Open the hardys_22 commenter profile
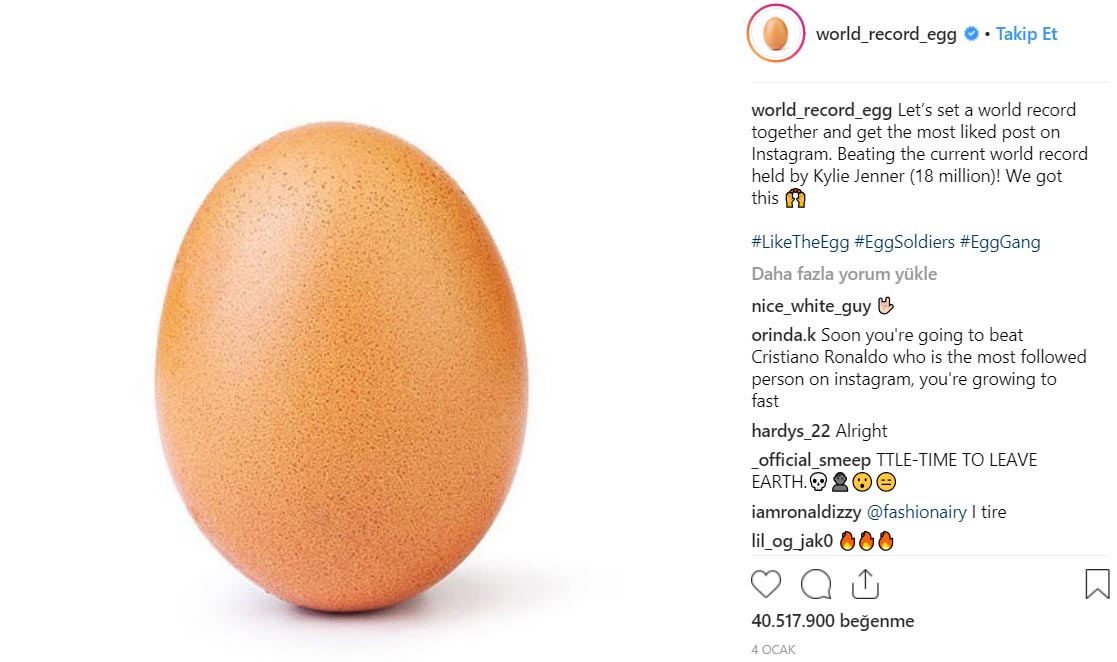This screenshot has width=1117, height=662. pos(791,431)
